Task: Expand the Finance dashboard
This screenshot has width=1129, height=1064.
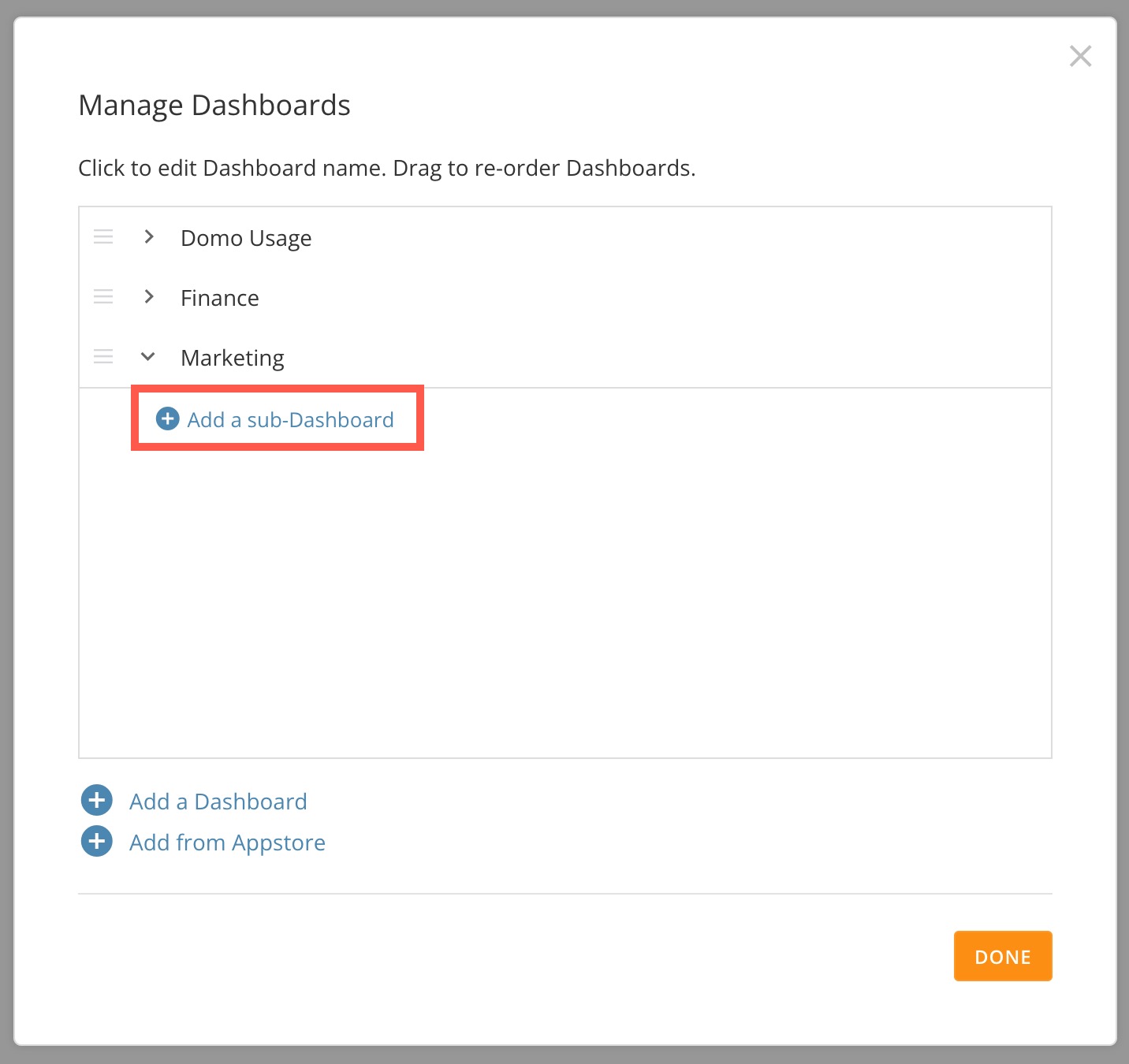Action: (x=149, y=296)
